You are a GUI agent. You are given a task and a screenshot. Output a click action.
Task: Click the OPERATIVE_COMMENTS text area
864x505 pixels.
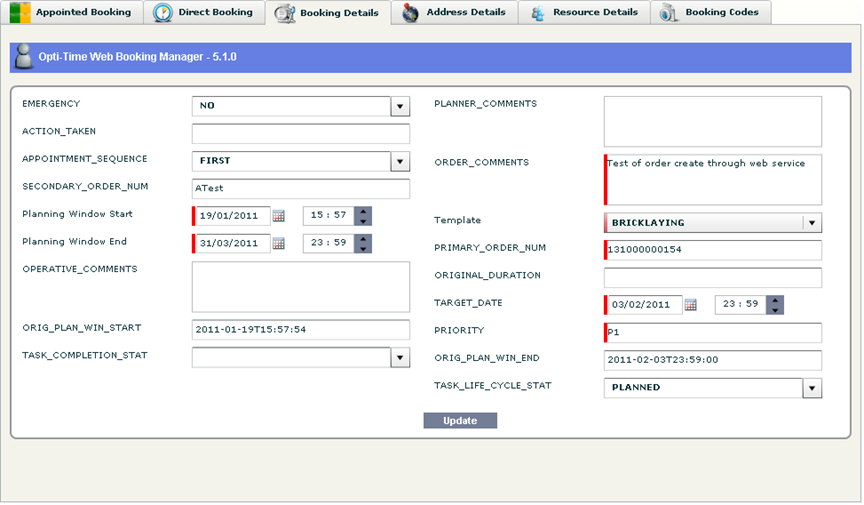[301, 287]
